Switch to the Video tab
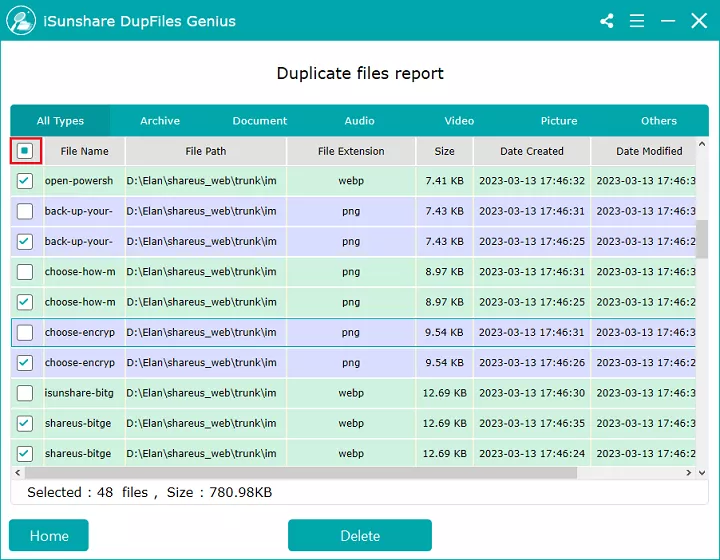 (459, 121)
